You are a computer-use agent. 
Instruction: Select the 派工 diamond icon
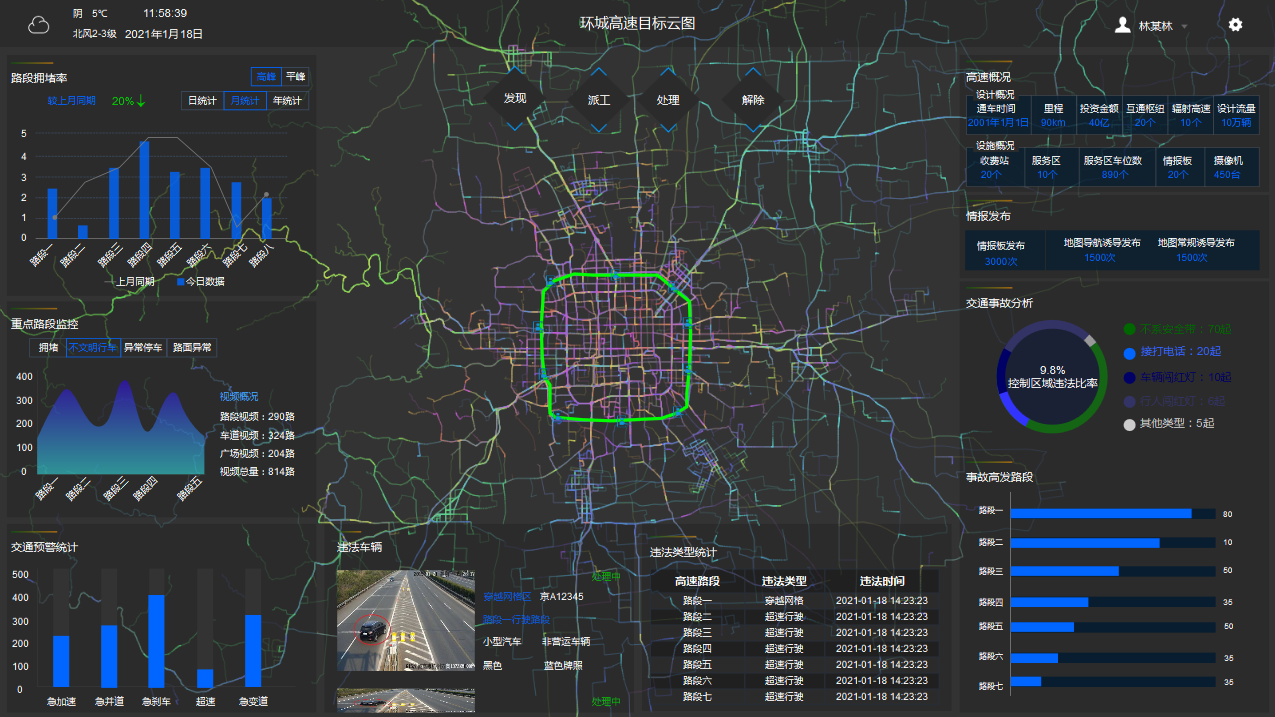599,100
